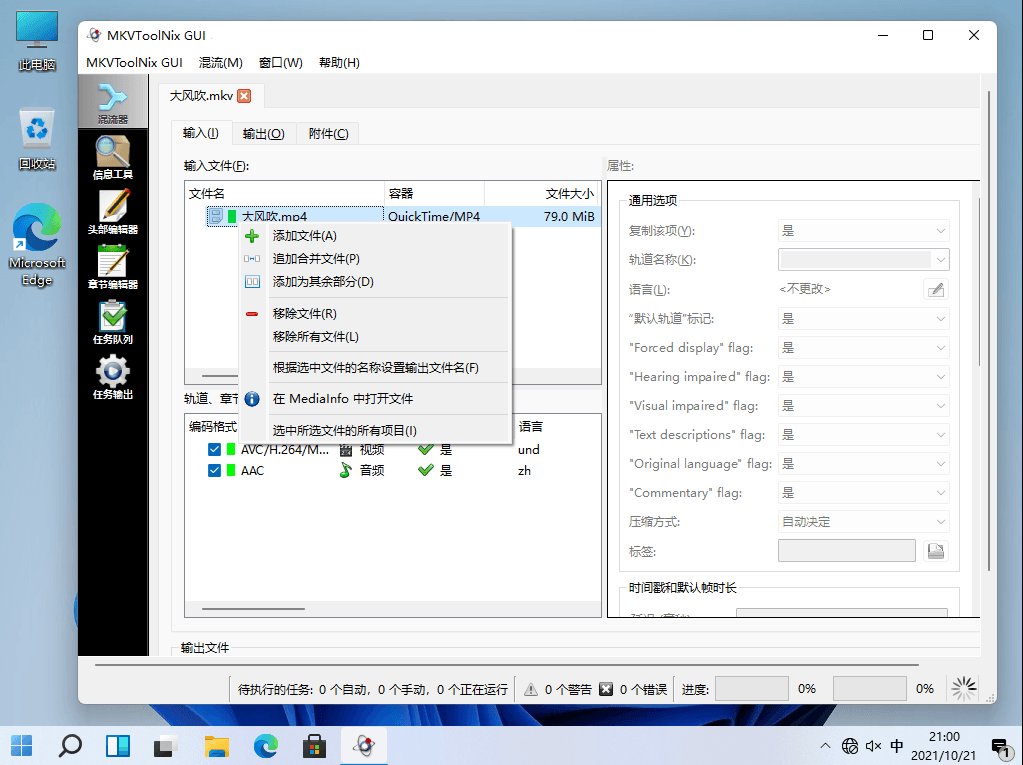The width and height of the screenshot is (1023, 765).
Task: Open the notification center icon
Action: pyautogui.click(x=1000, y=746)
